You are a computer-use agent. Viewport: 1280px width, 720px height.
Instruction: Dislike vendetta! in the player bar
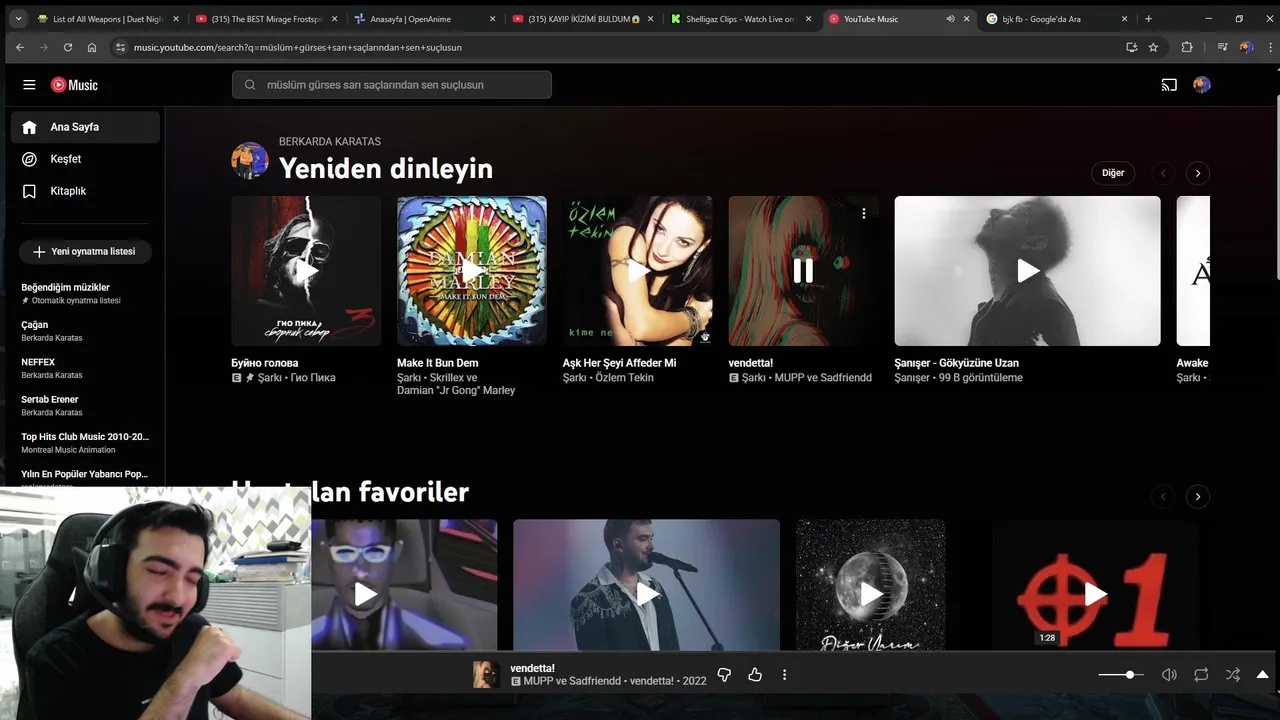click(725, 675)
